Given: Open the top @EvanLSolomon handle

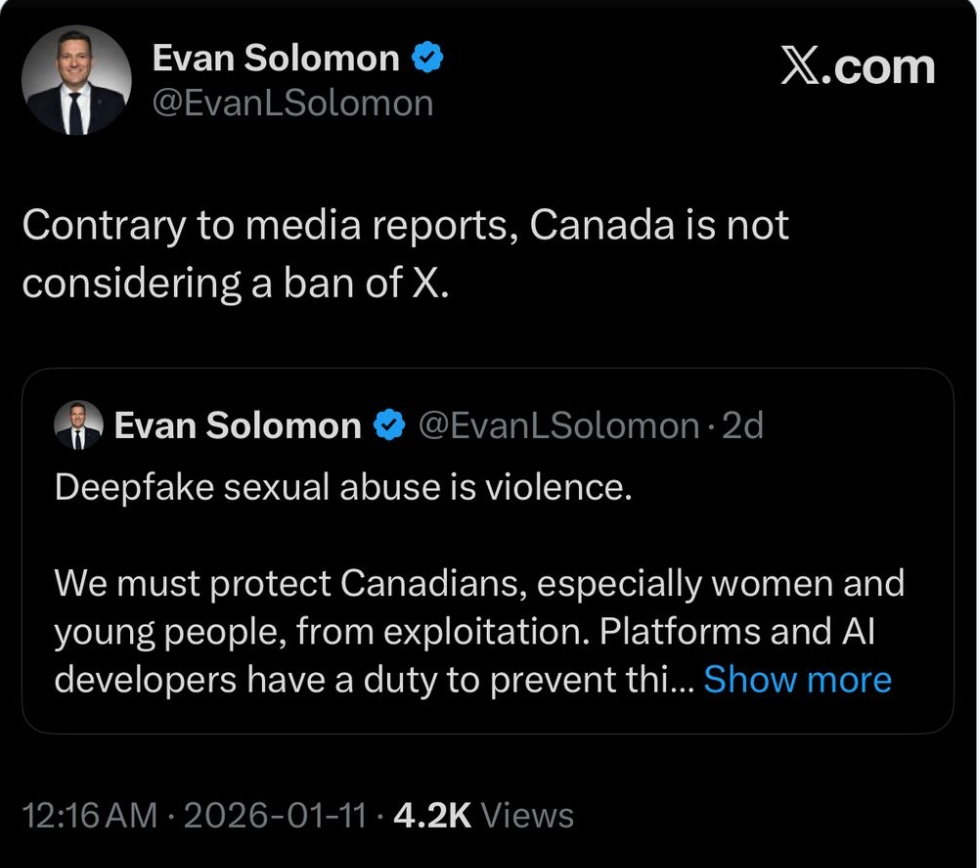Looking at the screenshot, I should point(292,103).
